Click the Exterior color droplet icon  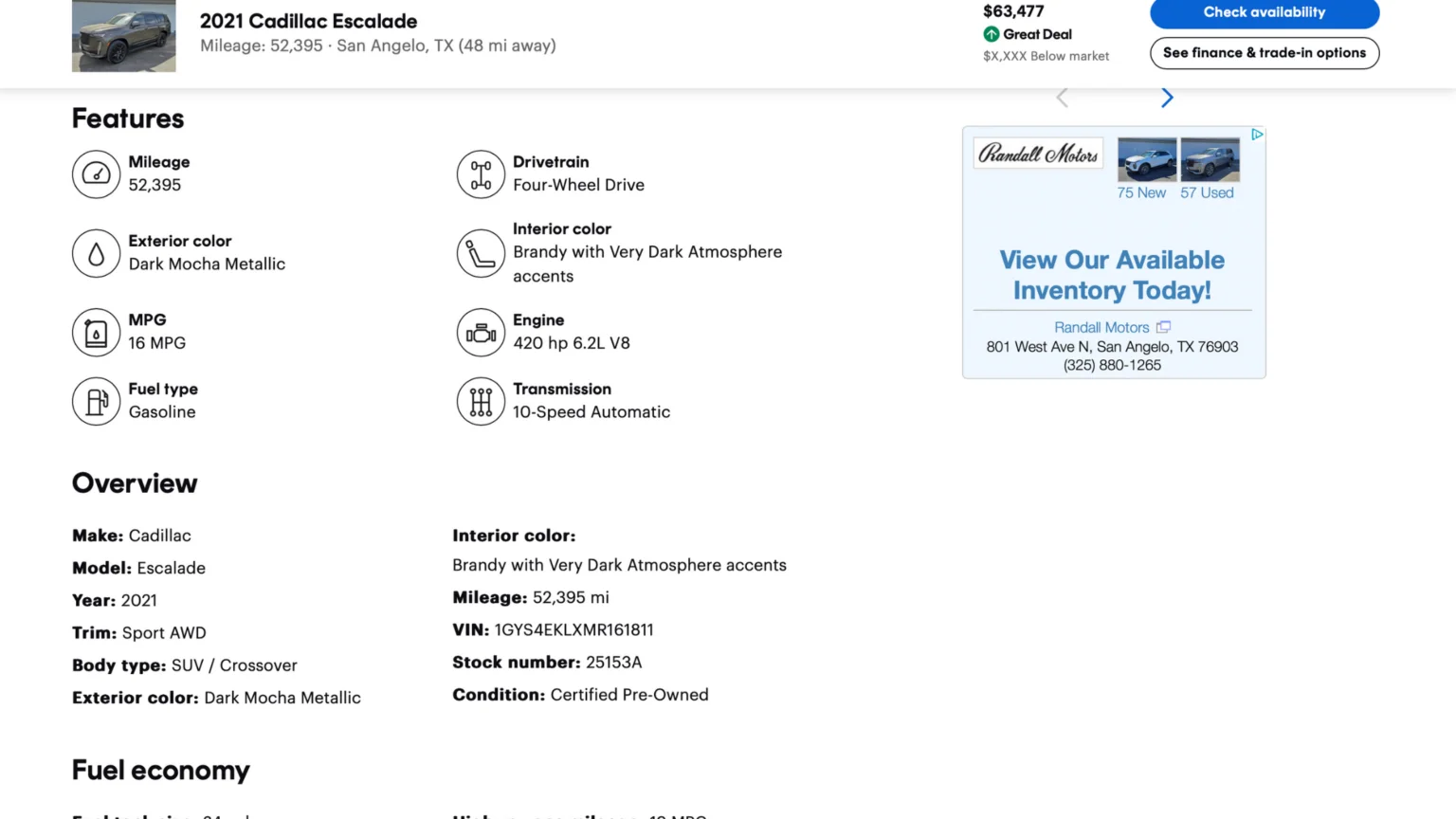(x=96, y=253)
